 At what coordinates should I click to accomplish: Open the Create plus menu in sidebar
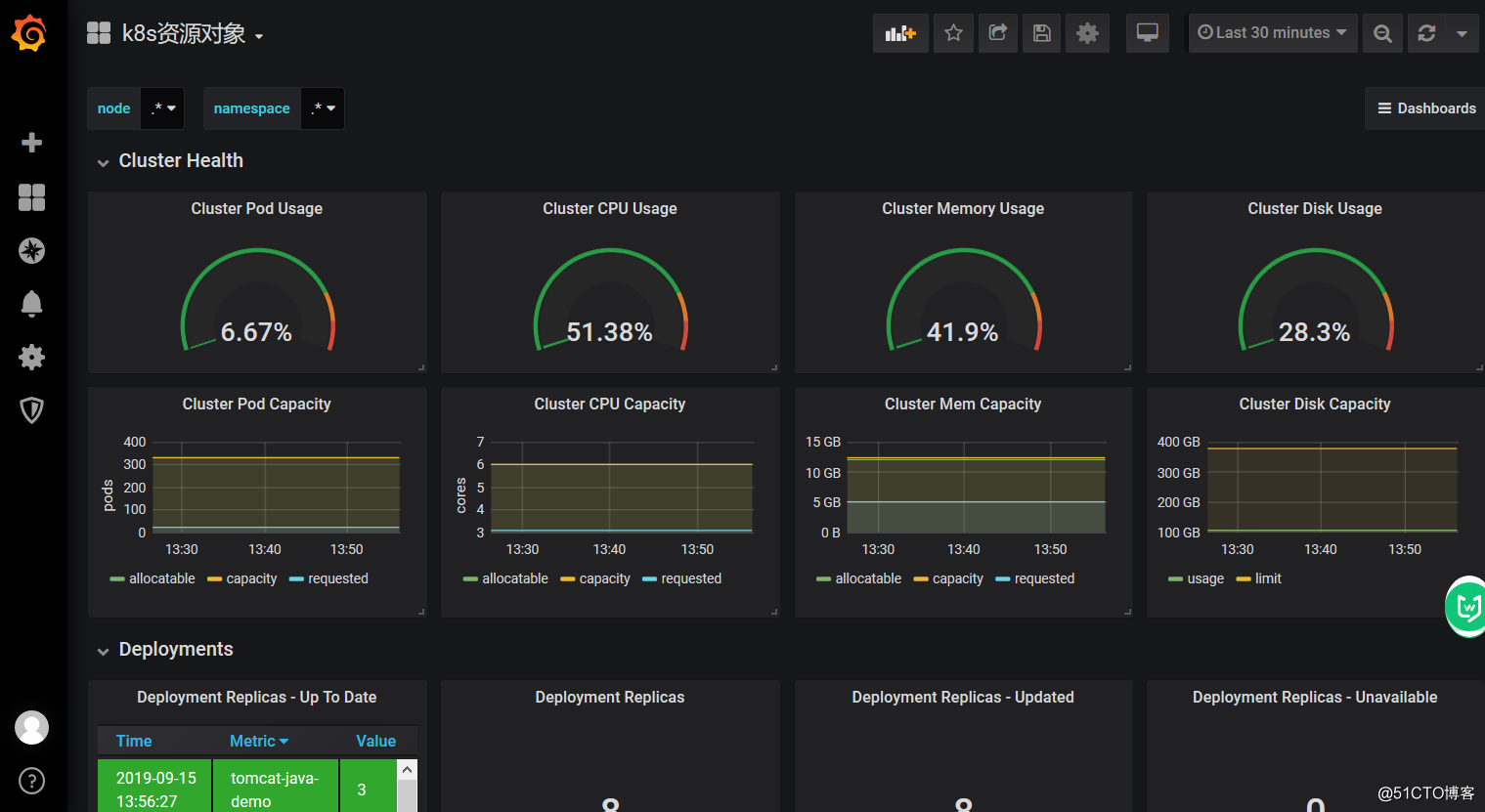(x=31, y=143)
